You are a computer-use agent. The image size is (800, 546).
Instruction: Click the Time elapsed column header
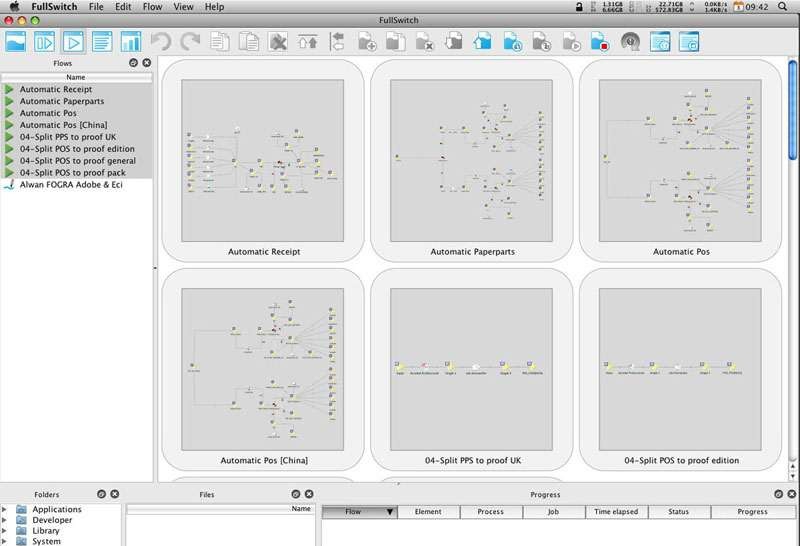[615, 512]
